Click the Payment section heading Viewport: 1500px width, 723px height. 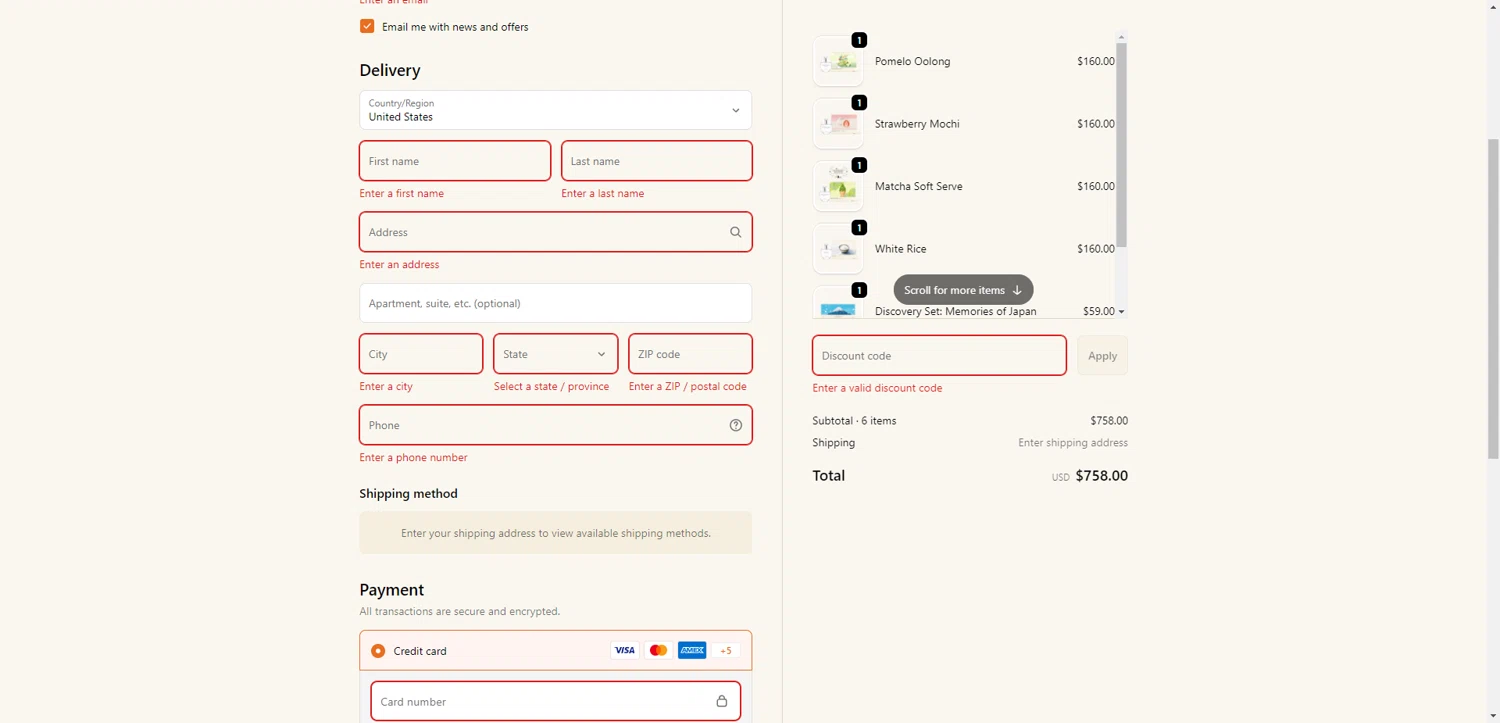[392, 590]
